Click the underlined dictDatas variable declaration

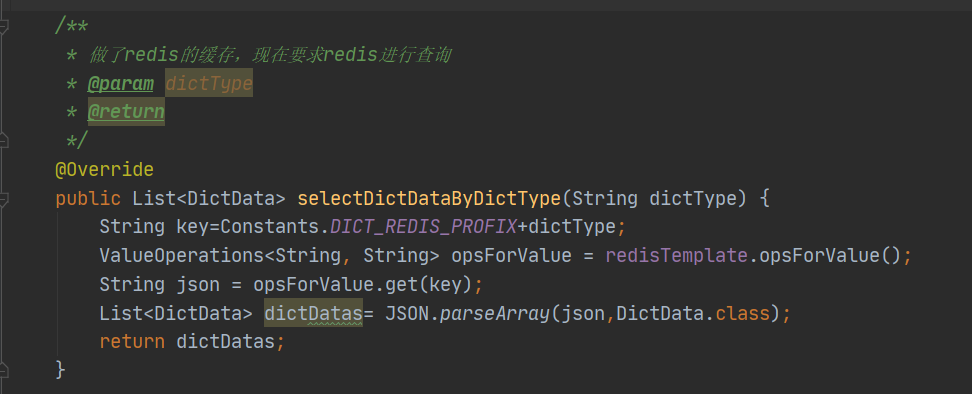click(x=313, y=313)
